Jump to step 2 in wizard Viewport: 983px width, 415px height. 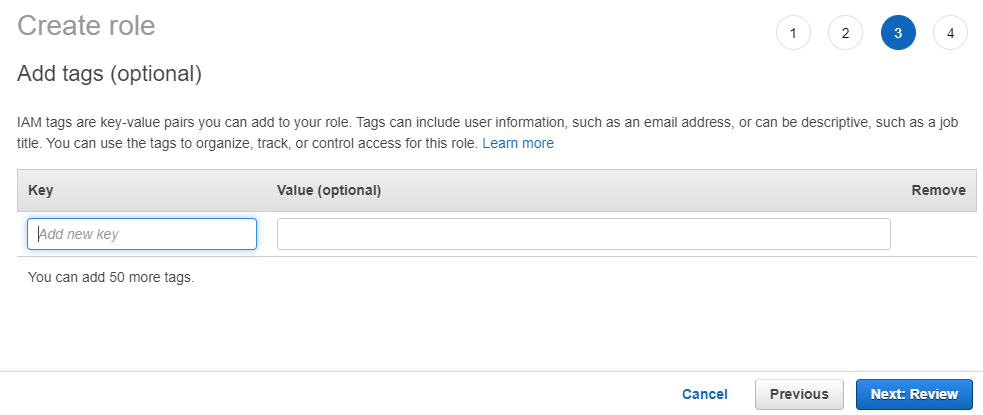coord(845,33)
